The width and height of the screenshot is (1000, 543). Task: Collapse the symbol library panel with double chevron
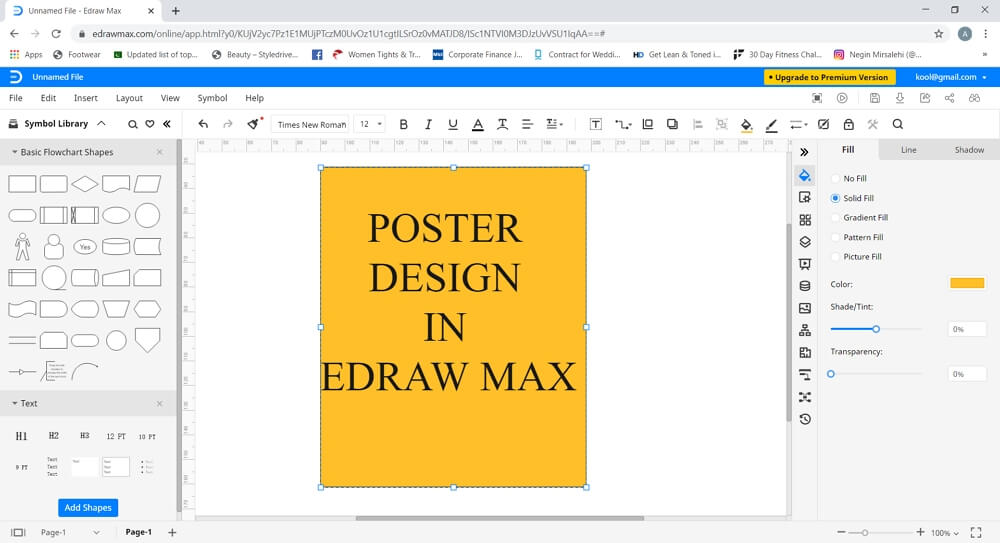[x=167, y=124]
